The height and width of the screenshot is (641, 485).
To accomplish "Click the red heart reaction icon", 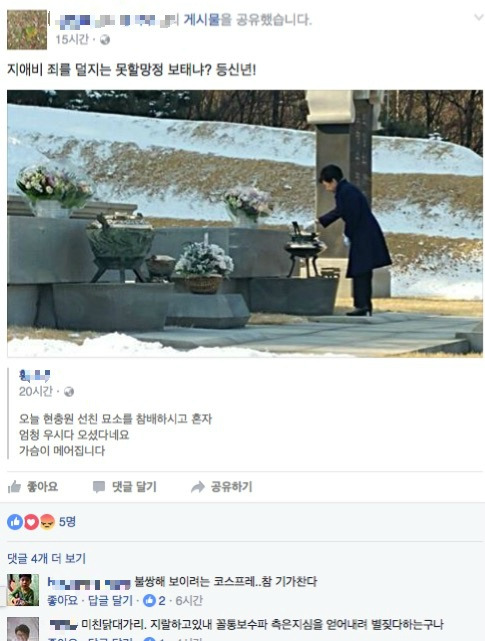I will click(31, 522).
